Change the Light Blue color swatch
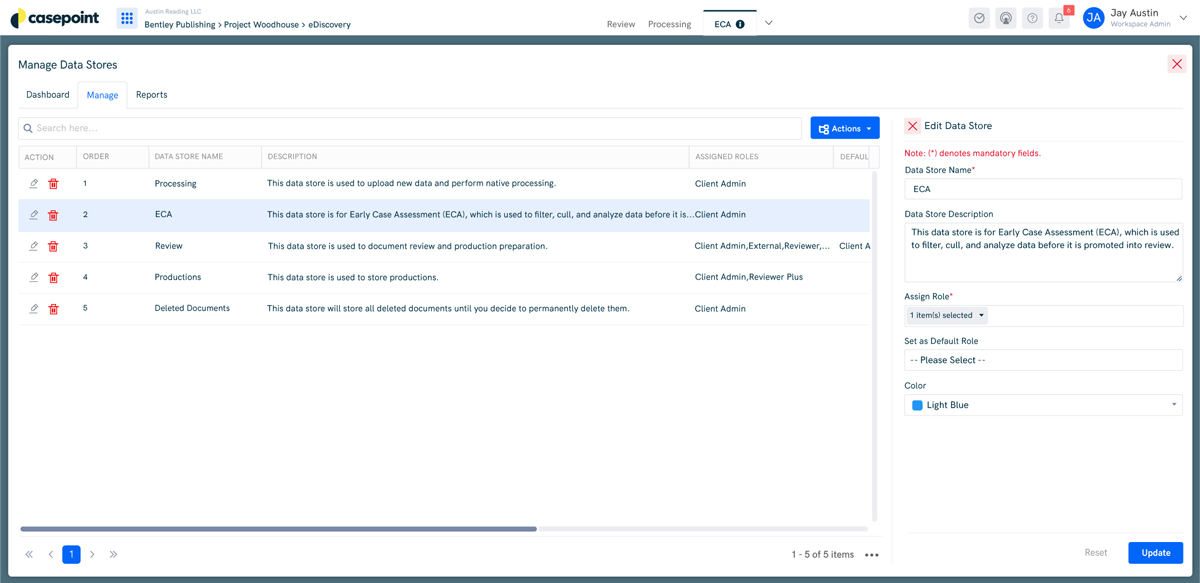The width and height of the screenshot is (1200, 583). click(x=1043, y=404)
